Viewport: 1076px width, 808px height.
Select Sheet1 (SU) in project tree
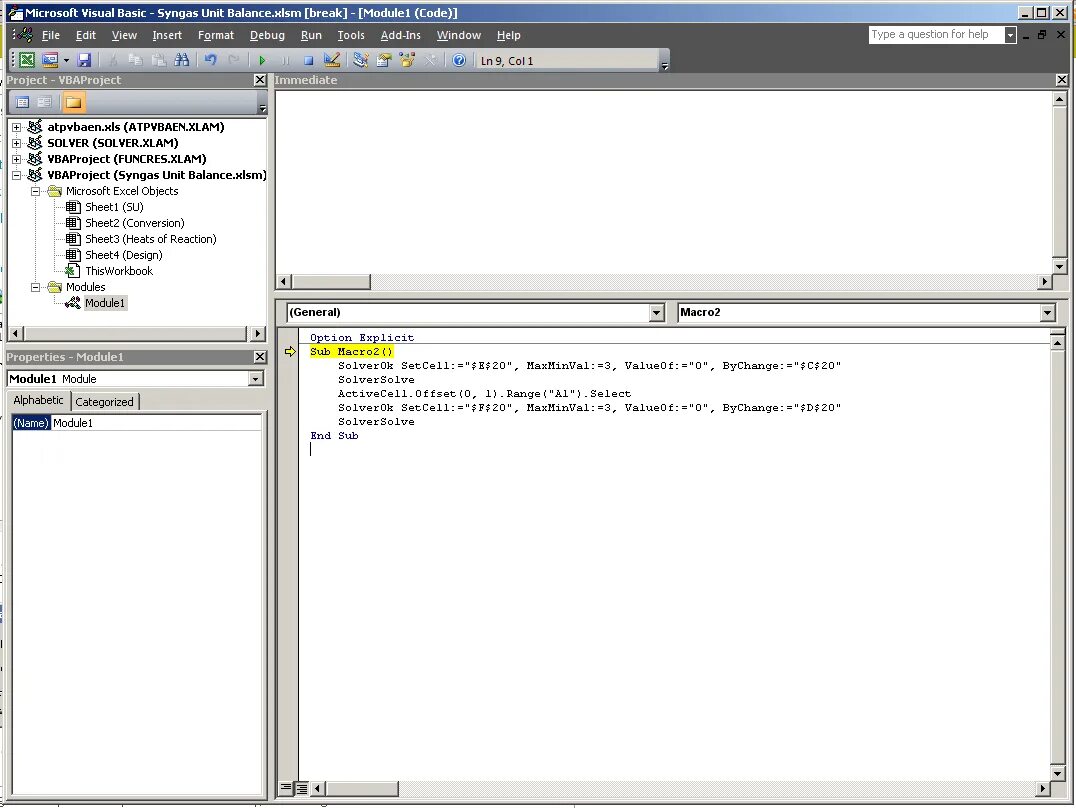coord(114,207)
